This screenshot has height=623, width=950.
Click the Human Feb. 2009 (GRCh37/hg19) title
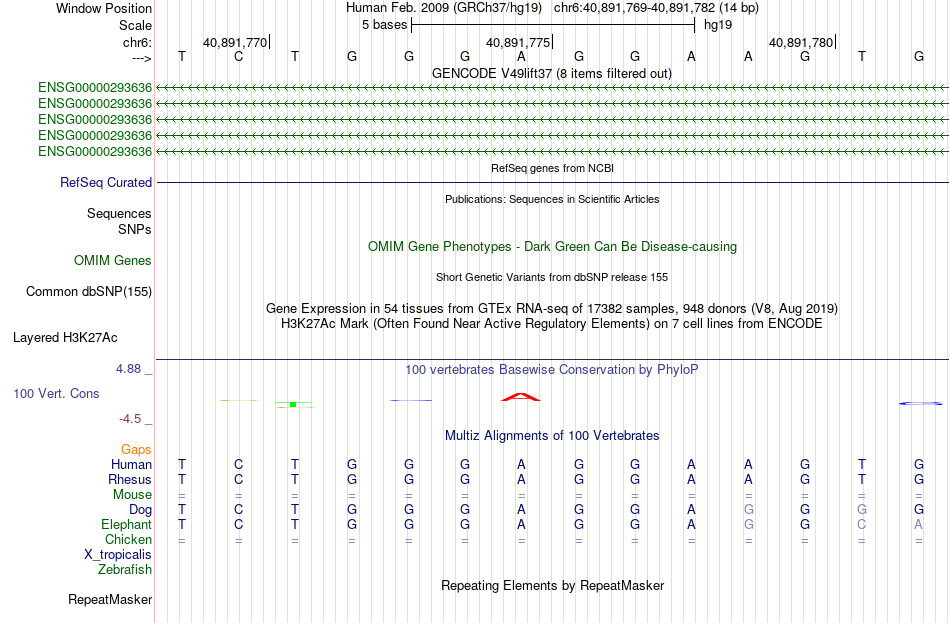click(443, 8)
